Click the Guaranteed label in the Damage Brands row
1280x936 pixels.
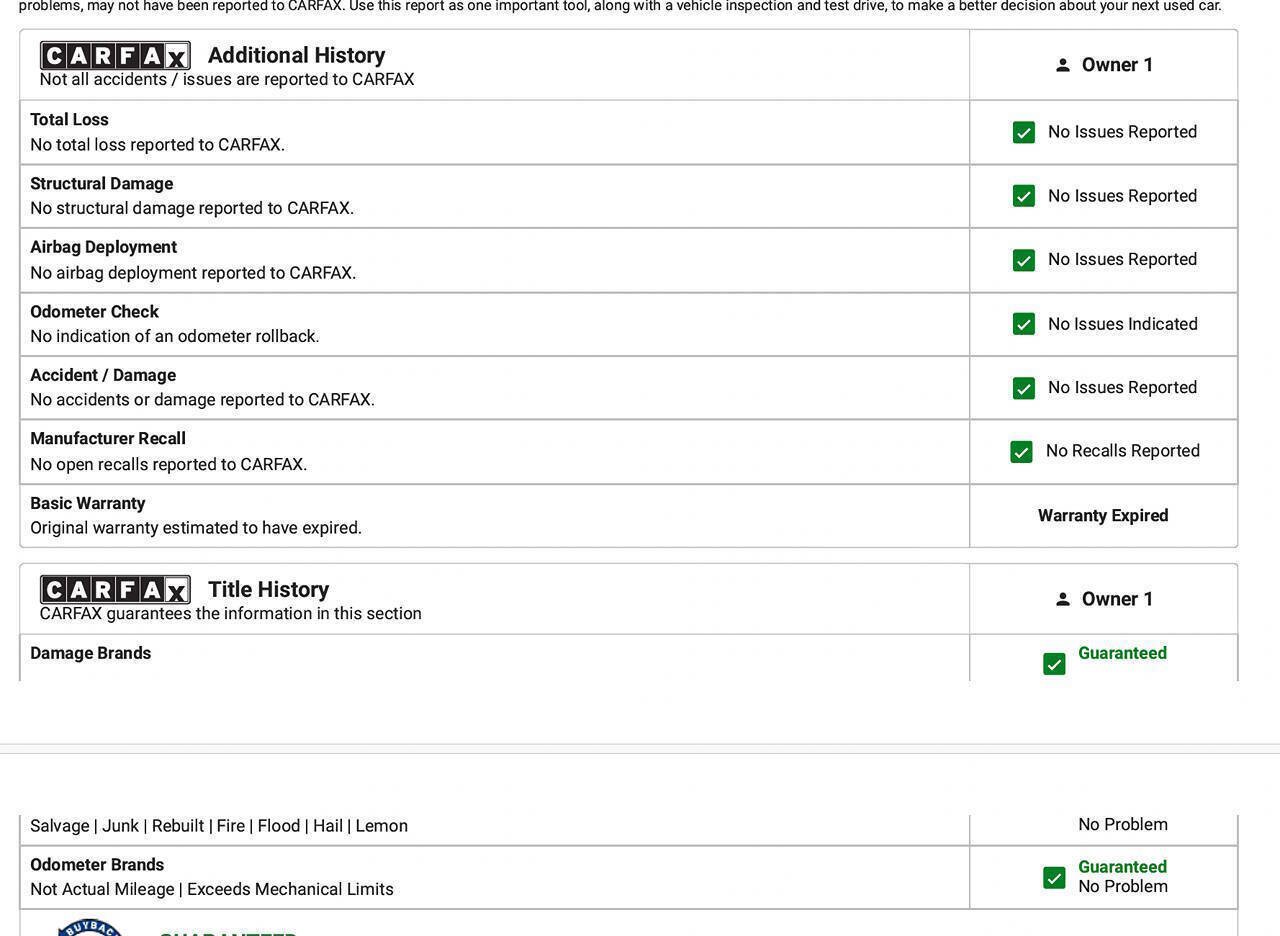pyautogui.click(x=1122, y=653)
